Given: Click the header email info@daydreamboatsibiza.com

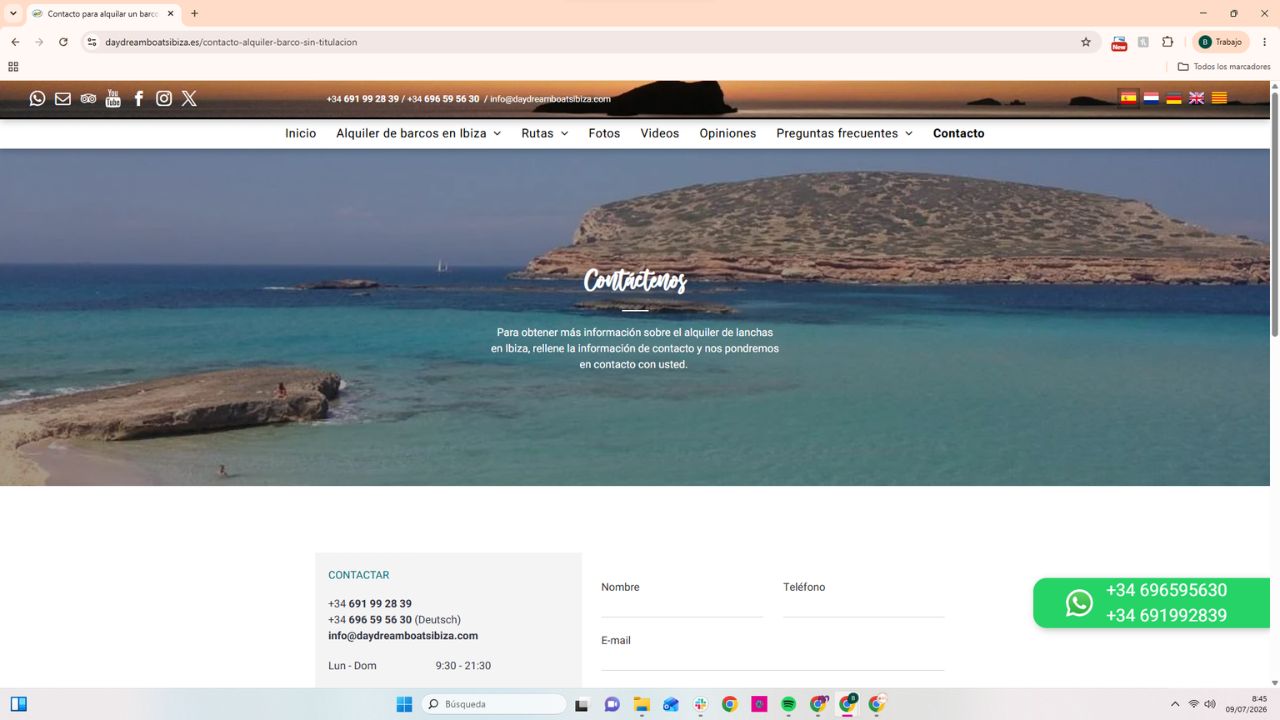Looking at the screenshot, I should pos(550,99).
